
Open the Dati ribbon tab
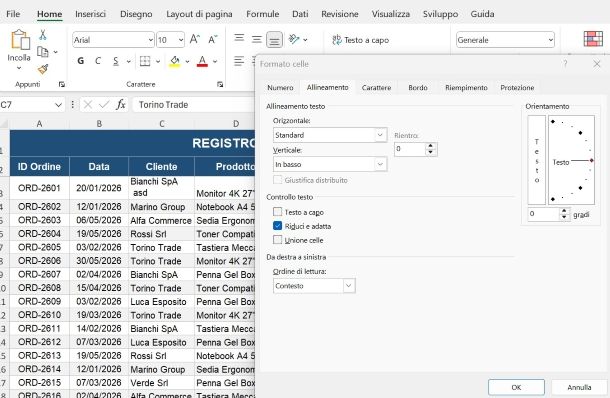300,14
